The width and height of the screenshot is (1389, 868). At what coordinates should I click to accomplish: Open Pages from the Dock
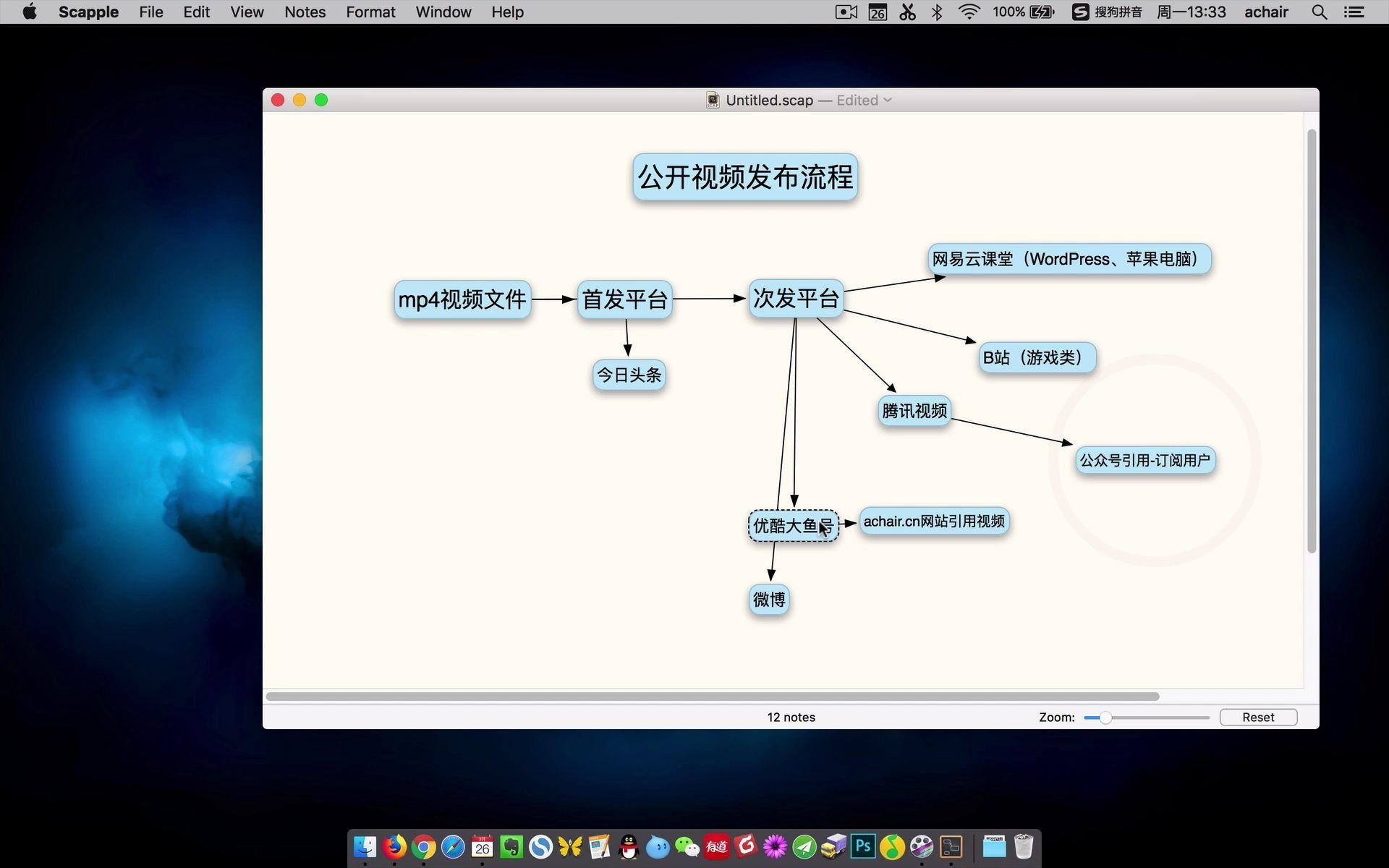pos(599,846)
